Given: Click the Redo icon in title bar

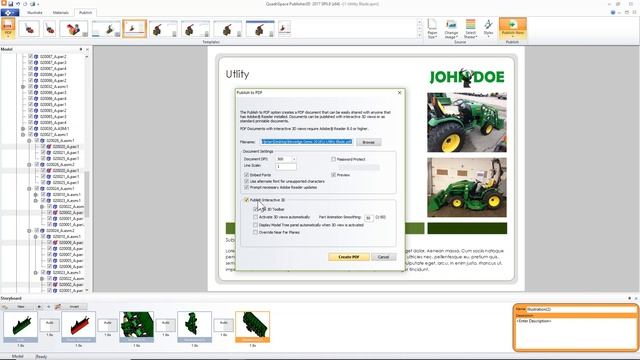Looking at the screenshot, I should click(x=25, y=4).
